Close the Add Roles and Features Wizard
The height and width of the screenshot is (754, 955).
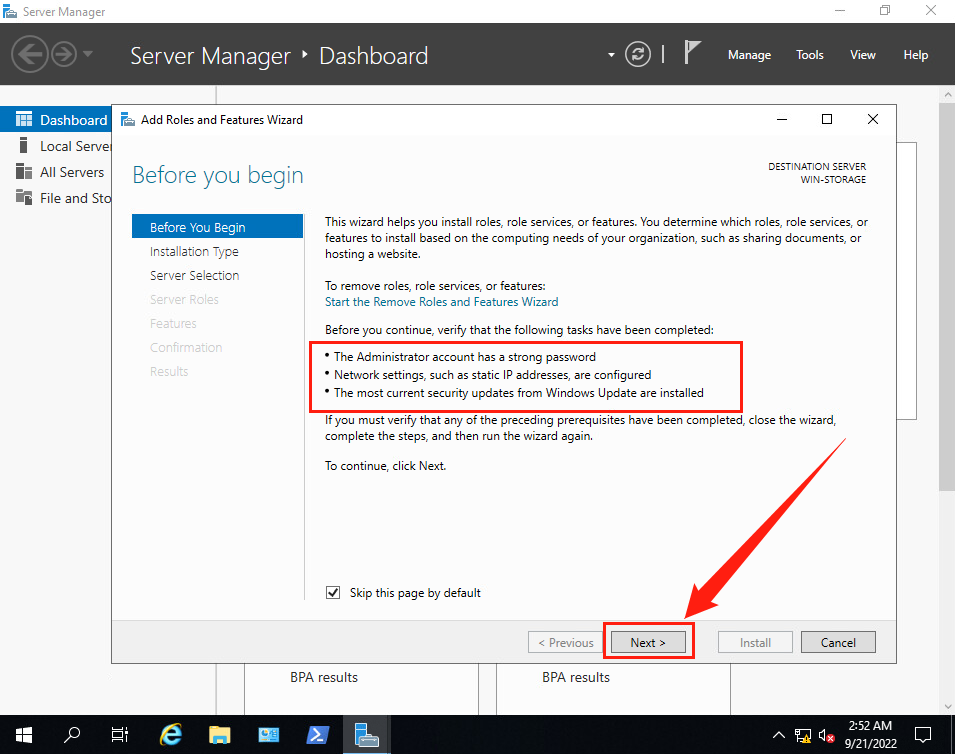click(873, 119)
